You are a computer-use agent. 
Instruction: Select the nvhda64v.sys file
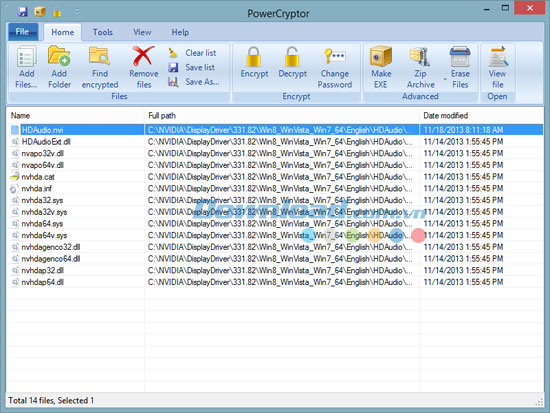(44, 235)
